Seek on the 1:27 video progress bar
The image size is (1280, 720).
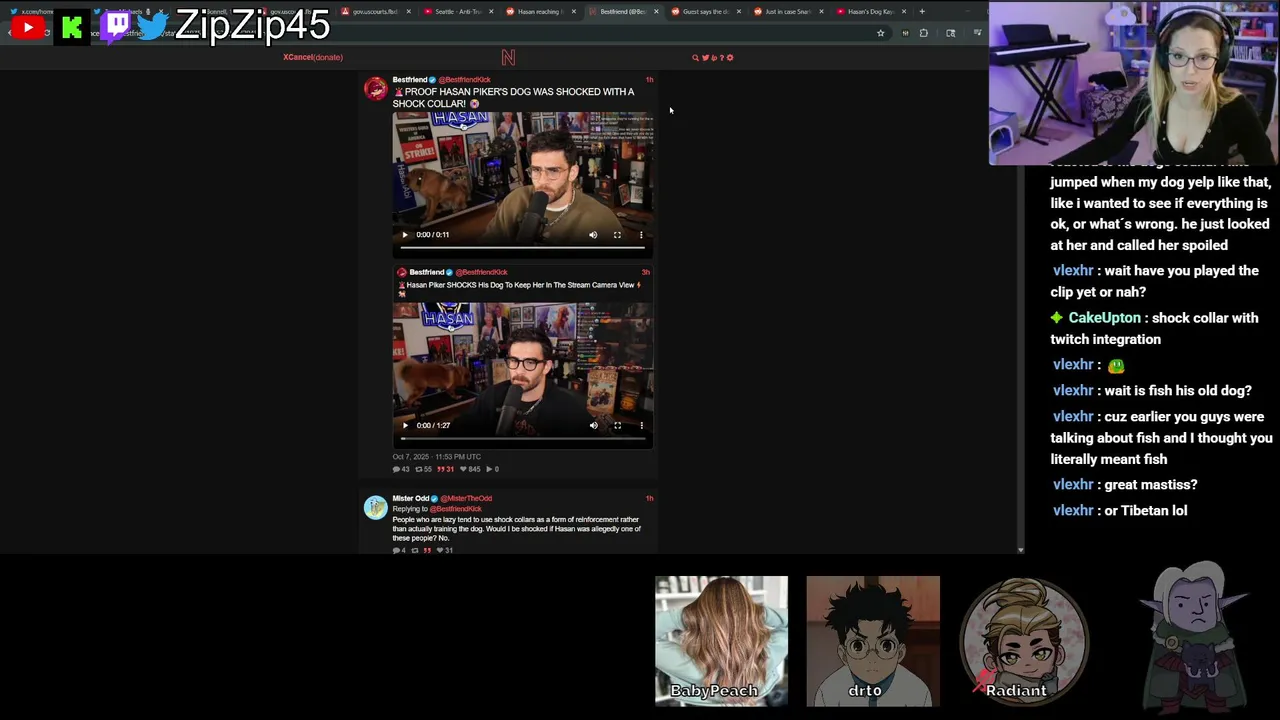click(x=523, y=438)
